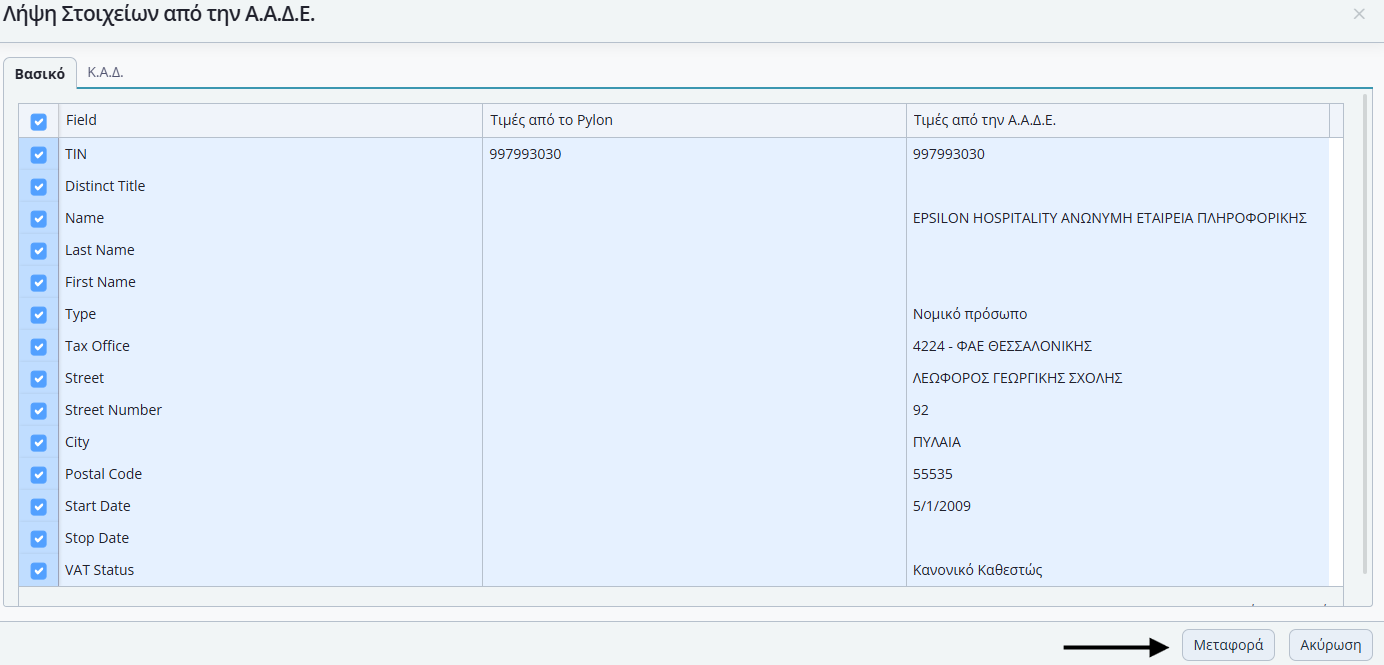Toggle the Name field checkbox
Image resolution: width=1384 pixels, height=665 pixels.
39,219
